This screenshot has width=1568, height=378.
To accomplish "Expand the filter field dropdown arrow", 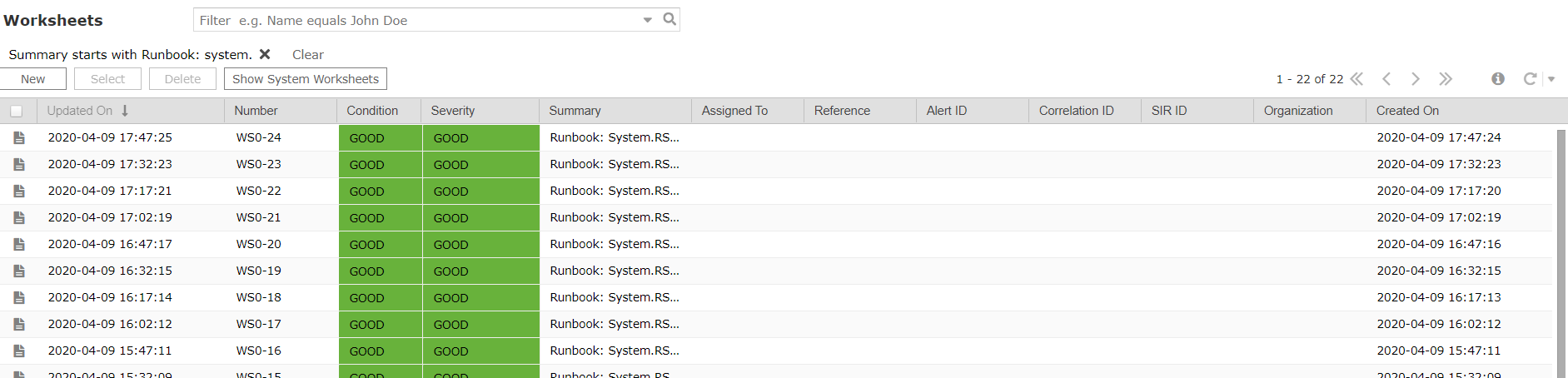I will (x=647, y=20).
